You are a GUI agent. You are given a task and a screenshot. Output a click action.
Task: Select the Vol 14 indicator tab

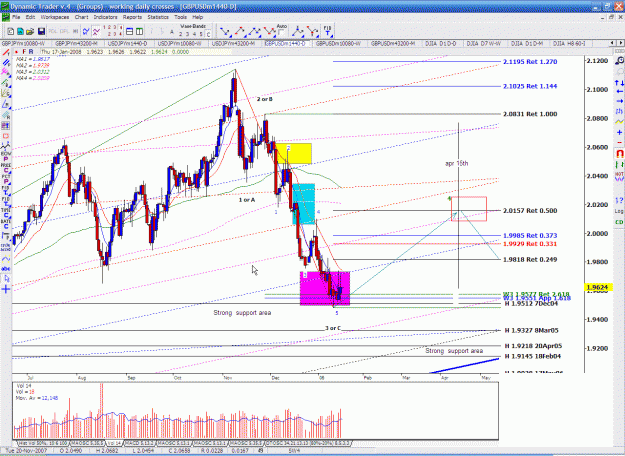[x=114, y=443]
